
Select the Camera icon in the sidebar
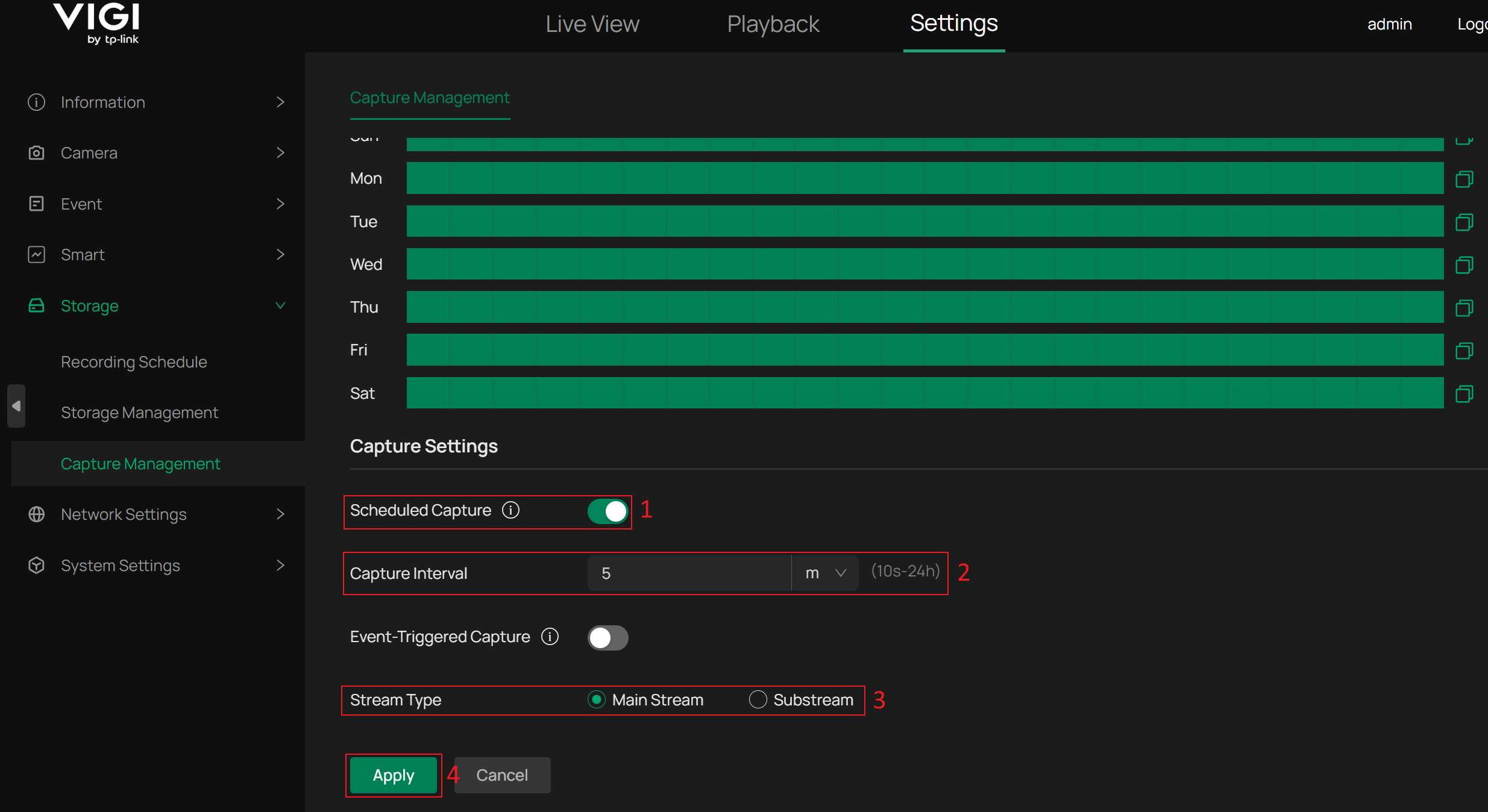(x=36, y=152)
